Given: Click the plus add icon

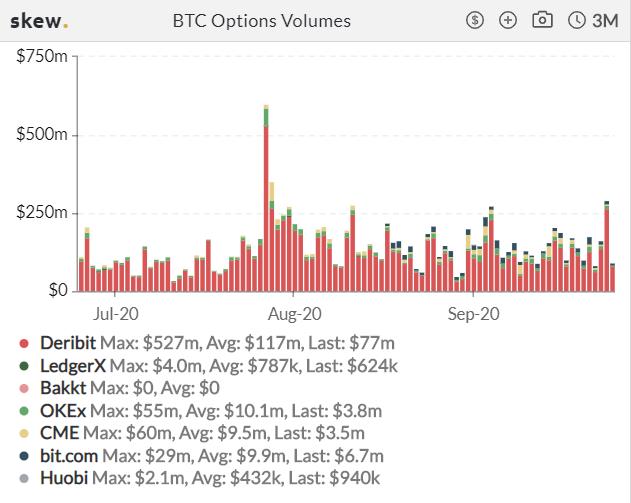Looking at the screenshot, I should coord(508,20).
